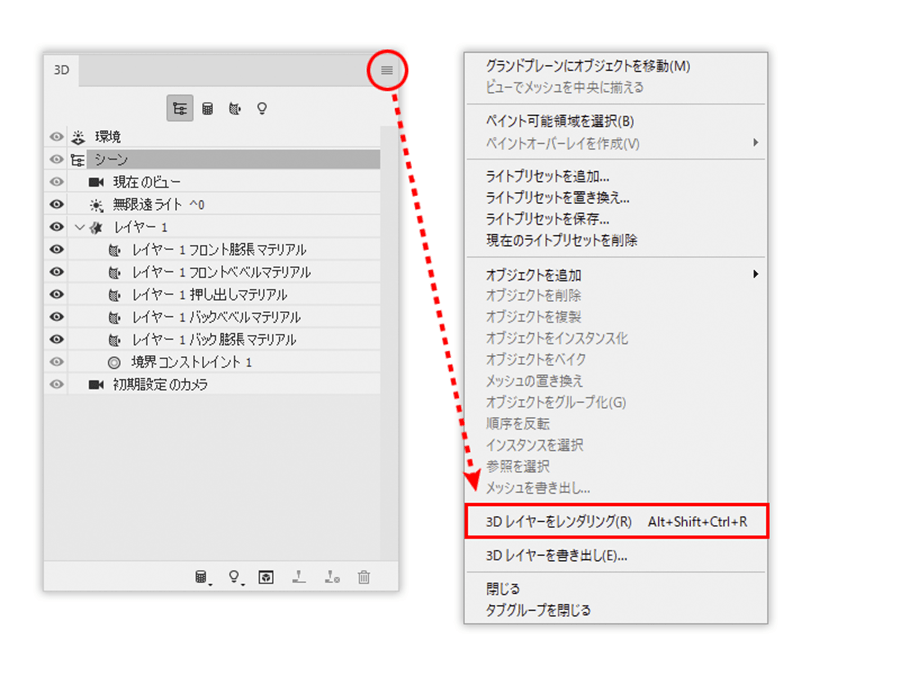This screenshot has height=675, width=900.
Task: Choose ライトプリセットを保存
Action: [x=616, y=219]
